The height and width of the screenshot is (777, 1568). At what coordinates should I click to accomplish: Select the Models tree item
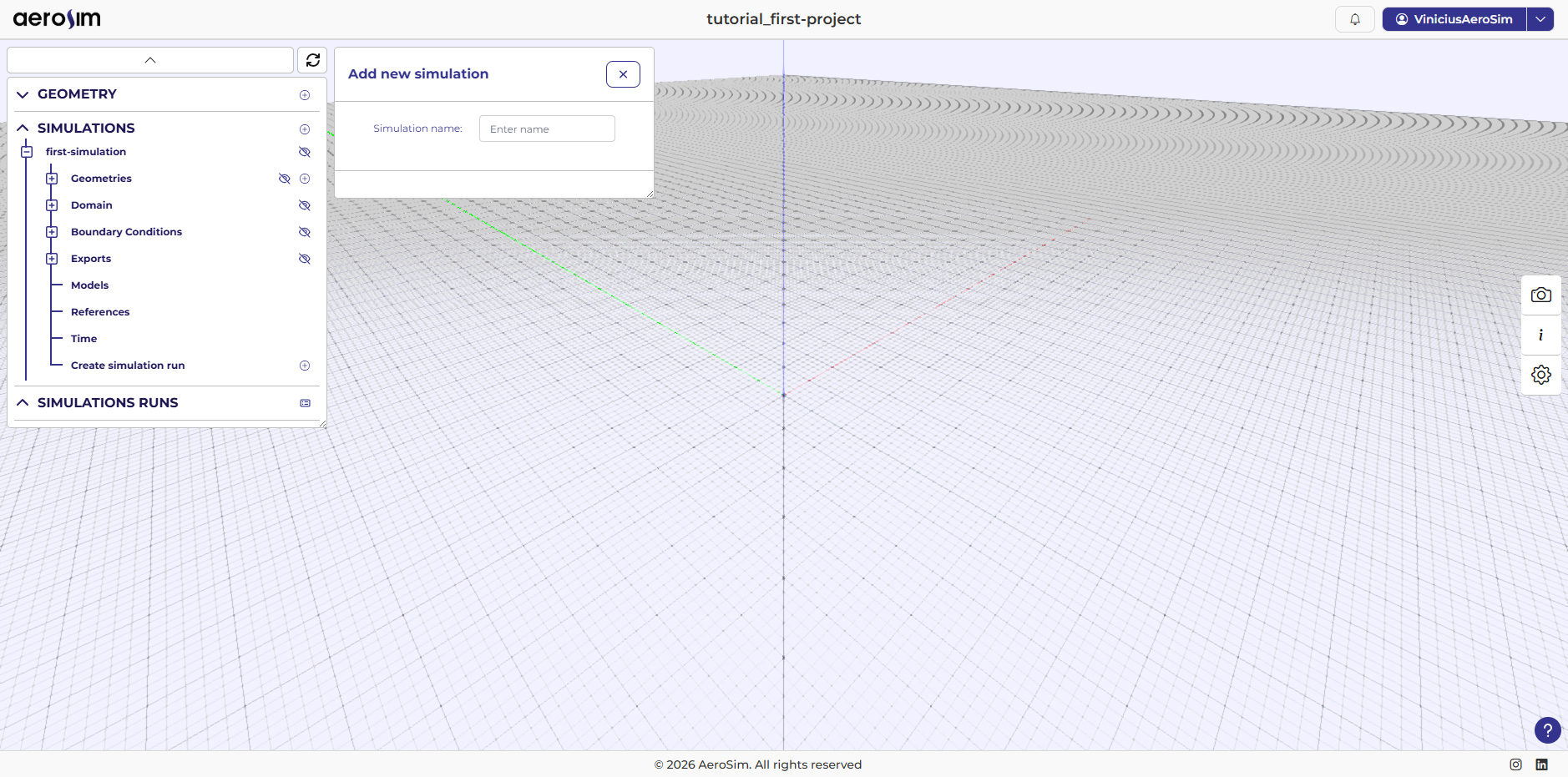tap(89, 285)
